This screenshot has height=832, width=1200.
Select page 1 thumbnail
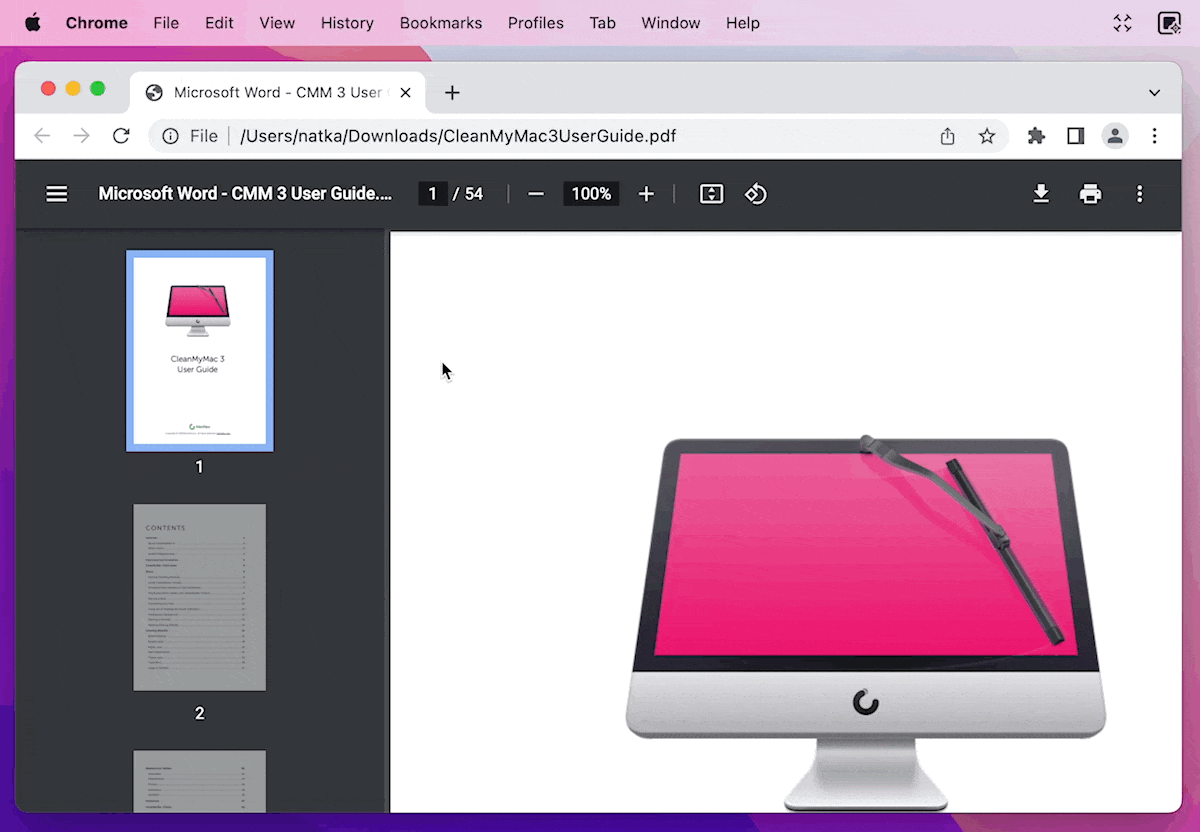[200, 351]
